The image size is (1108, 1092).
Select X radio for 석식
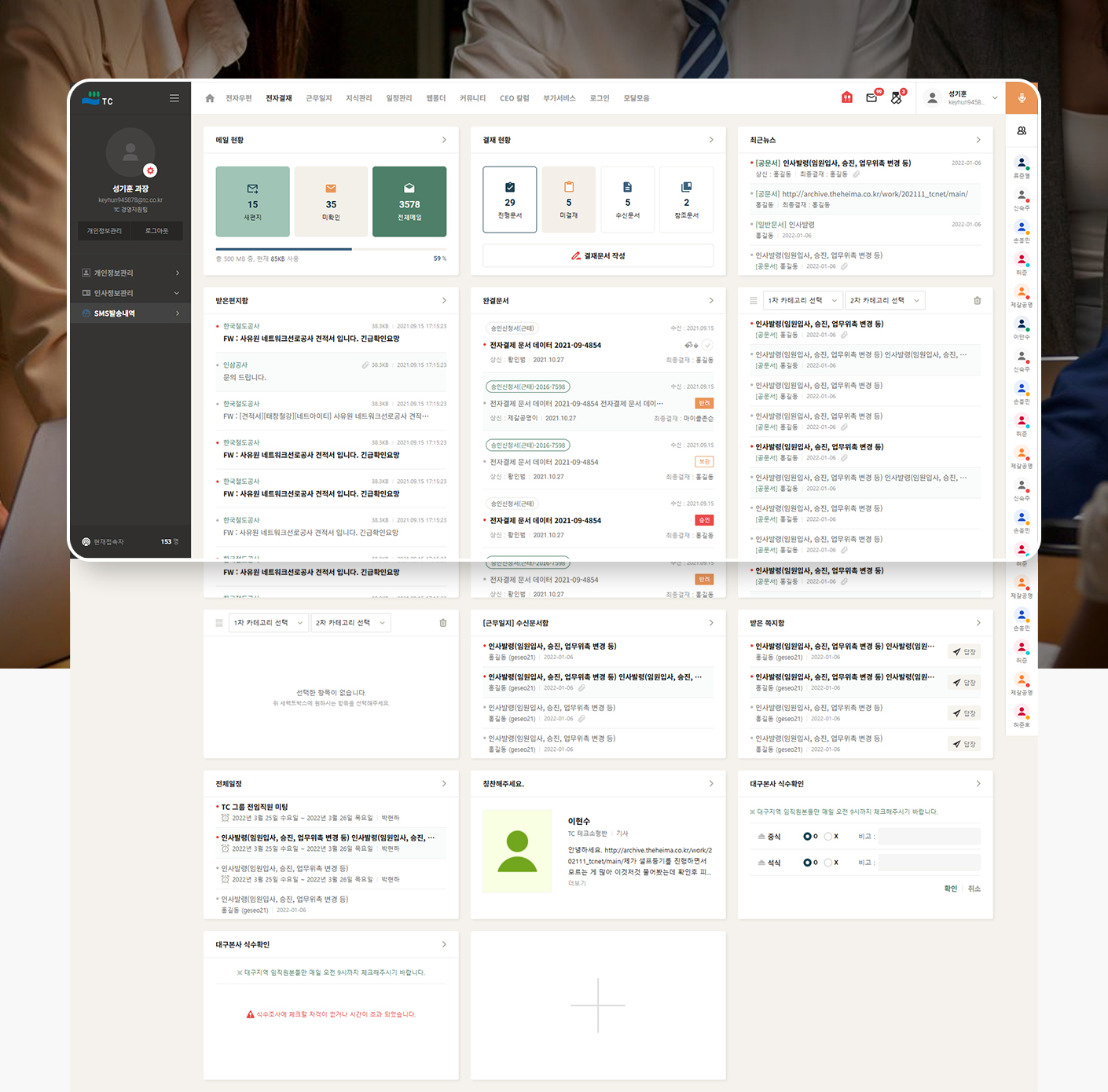(828, 863)
